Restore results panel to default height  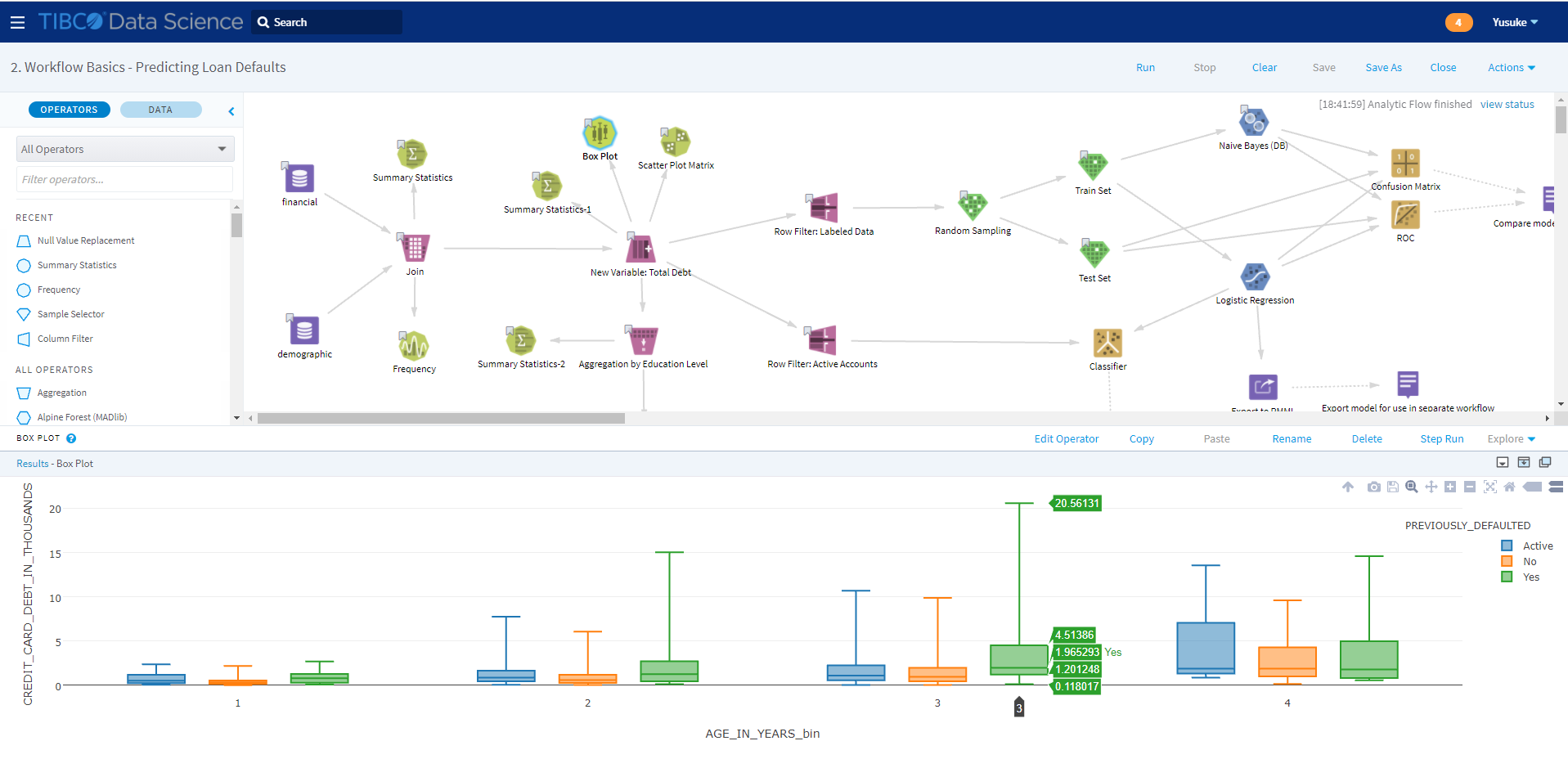coord(1523,463)
